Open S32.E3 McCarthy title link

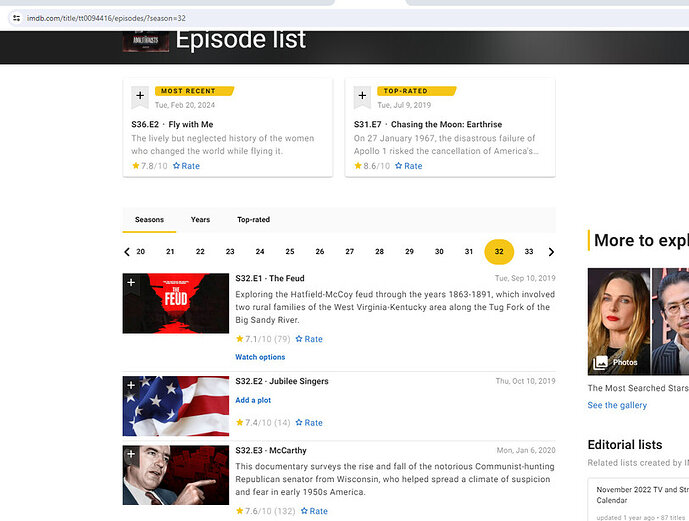[271, 450]
